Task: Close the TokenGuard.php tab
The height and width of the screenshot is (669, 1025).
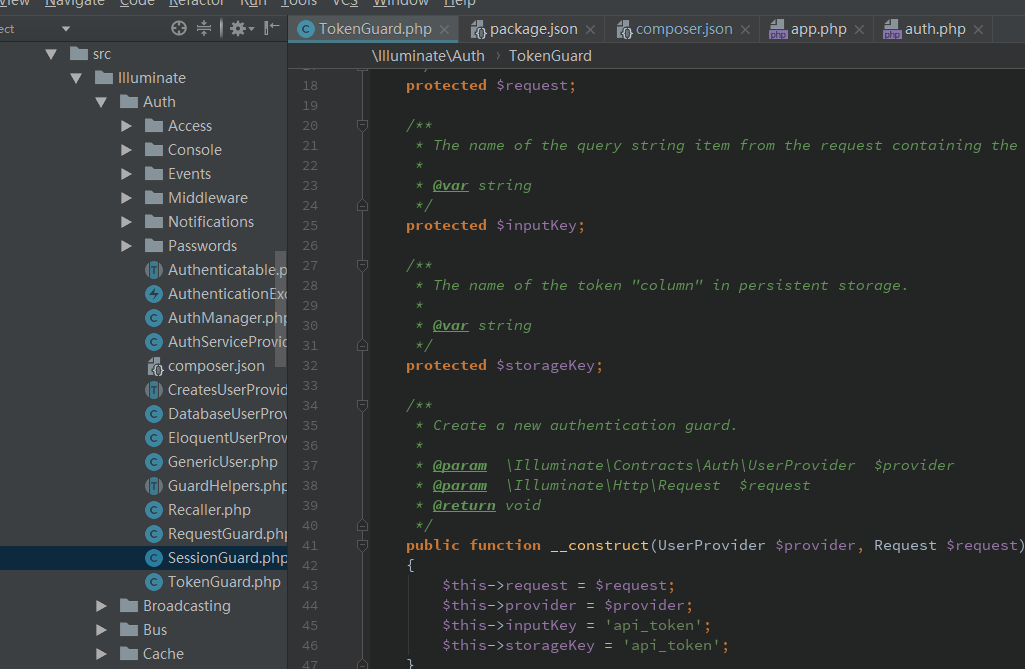Action: click(x=445, y=30)
